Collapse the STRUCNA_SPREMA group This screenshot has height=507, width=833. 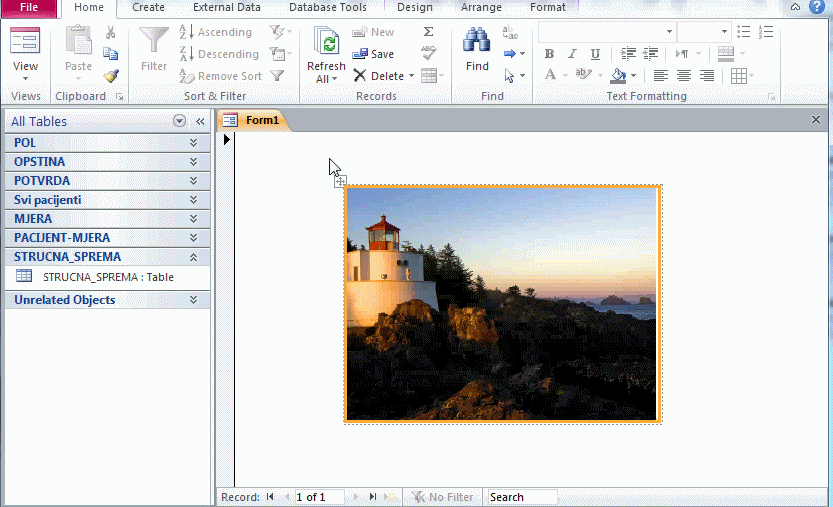click(x=193, y=257)
